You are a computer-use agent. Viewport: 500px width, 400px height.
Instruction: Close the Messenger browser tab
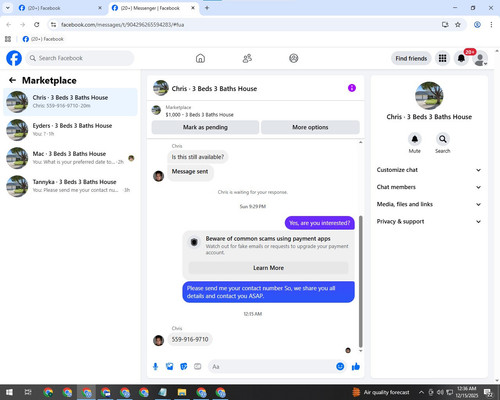pyautogui.click(x=193, y=8)
